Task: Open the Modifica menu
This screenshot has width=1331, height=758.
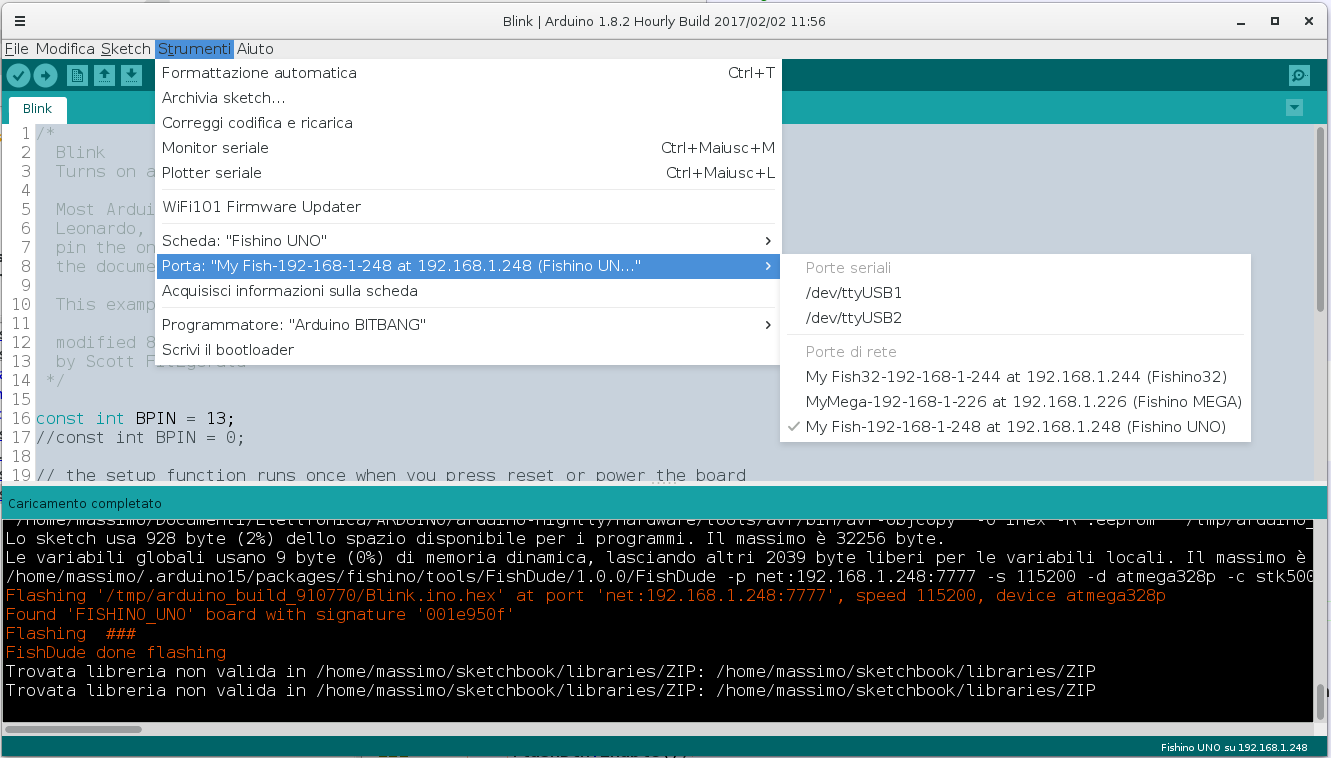Action: pos(65,49)
